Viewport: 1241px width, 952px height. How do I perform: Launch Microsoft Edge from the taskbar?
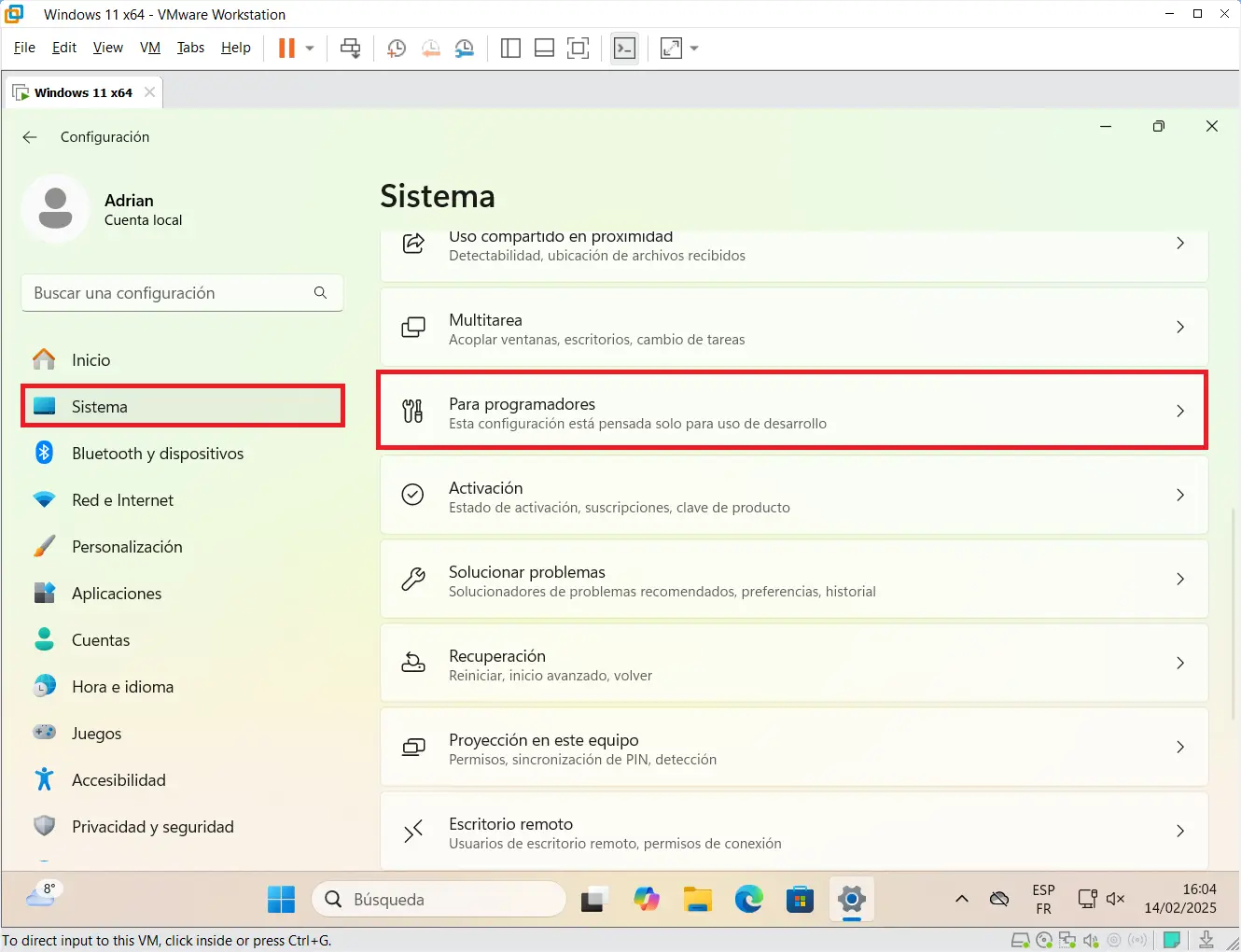point(749,900)
